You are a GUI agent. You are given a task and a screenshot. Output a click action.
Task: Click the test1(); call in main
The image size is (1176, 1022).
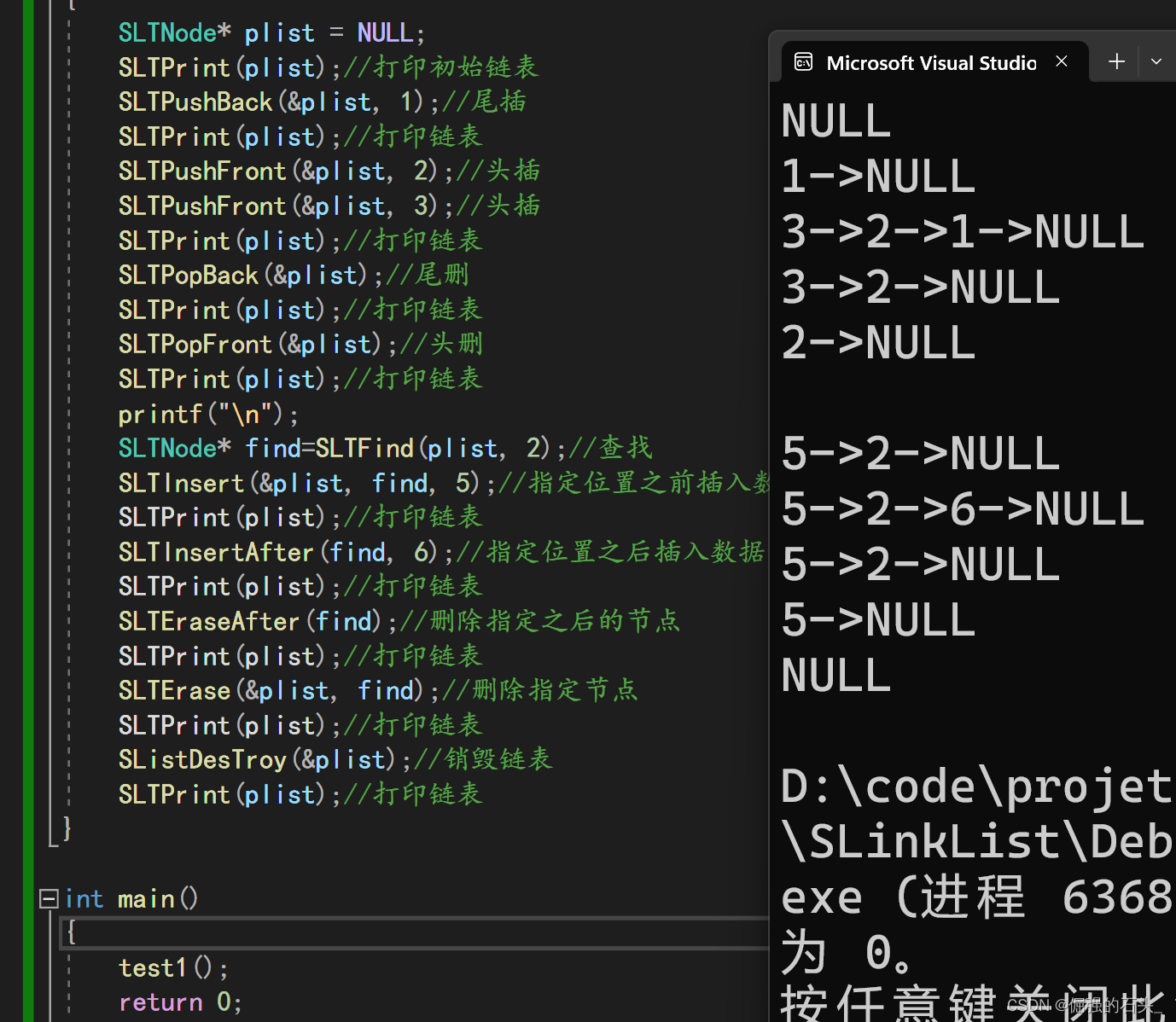173,968
